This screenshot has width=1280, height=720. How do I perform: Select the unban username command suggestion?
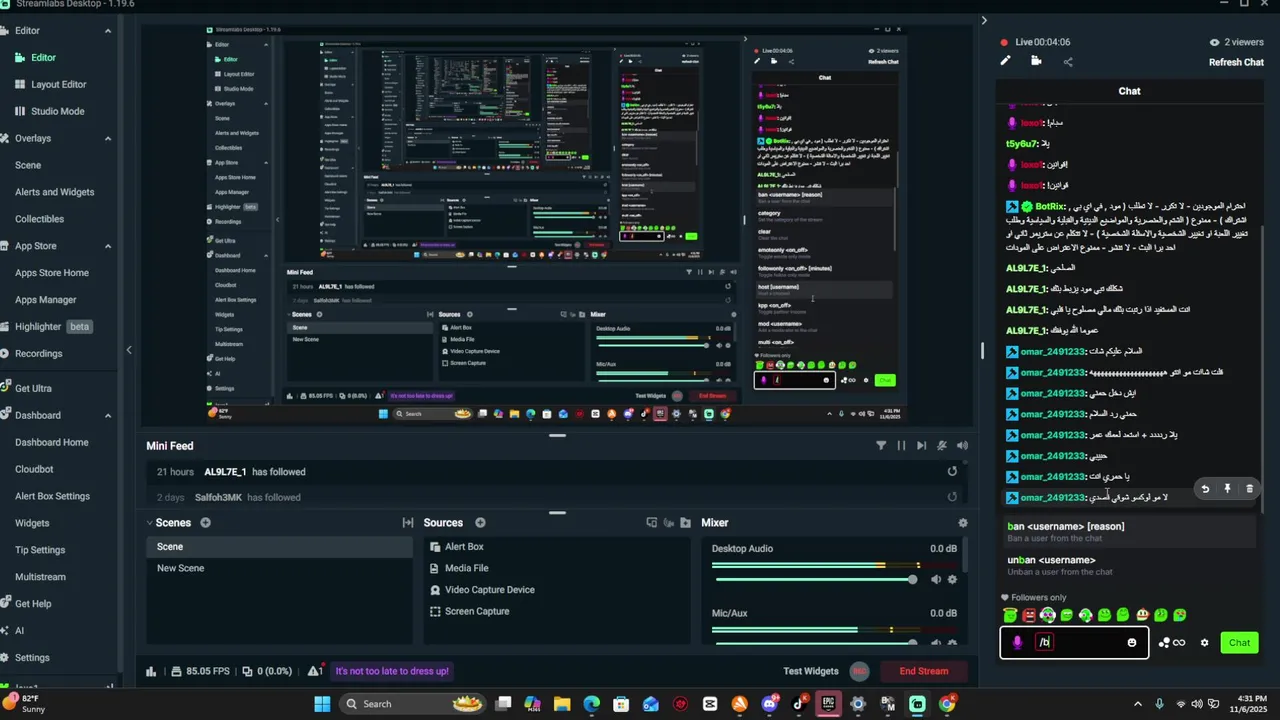(x=1130, y=565)
